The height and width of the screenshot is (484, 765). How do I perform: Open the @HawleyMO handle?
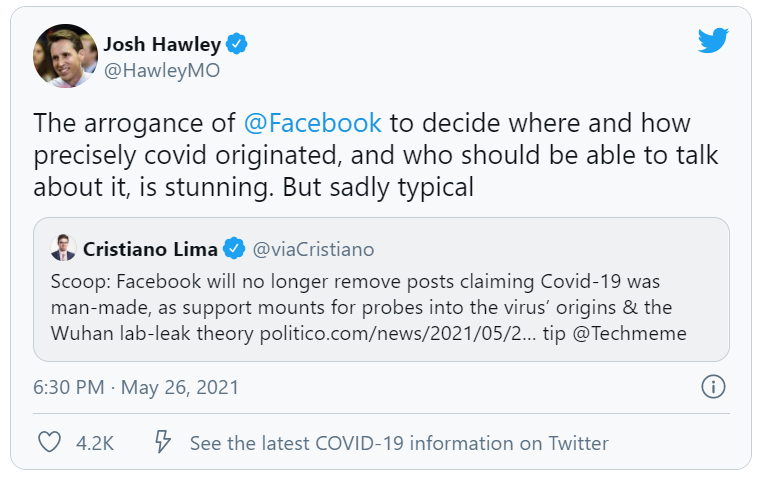(x=162, y=71)
